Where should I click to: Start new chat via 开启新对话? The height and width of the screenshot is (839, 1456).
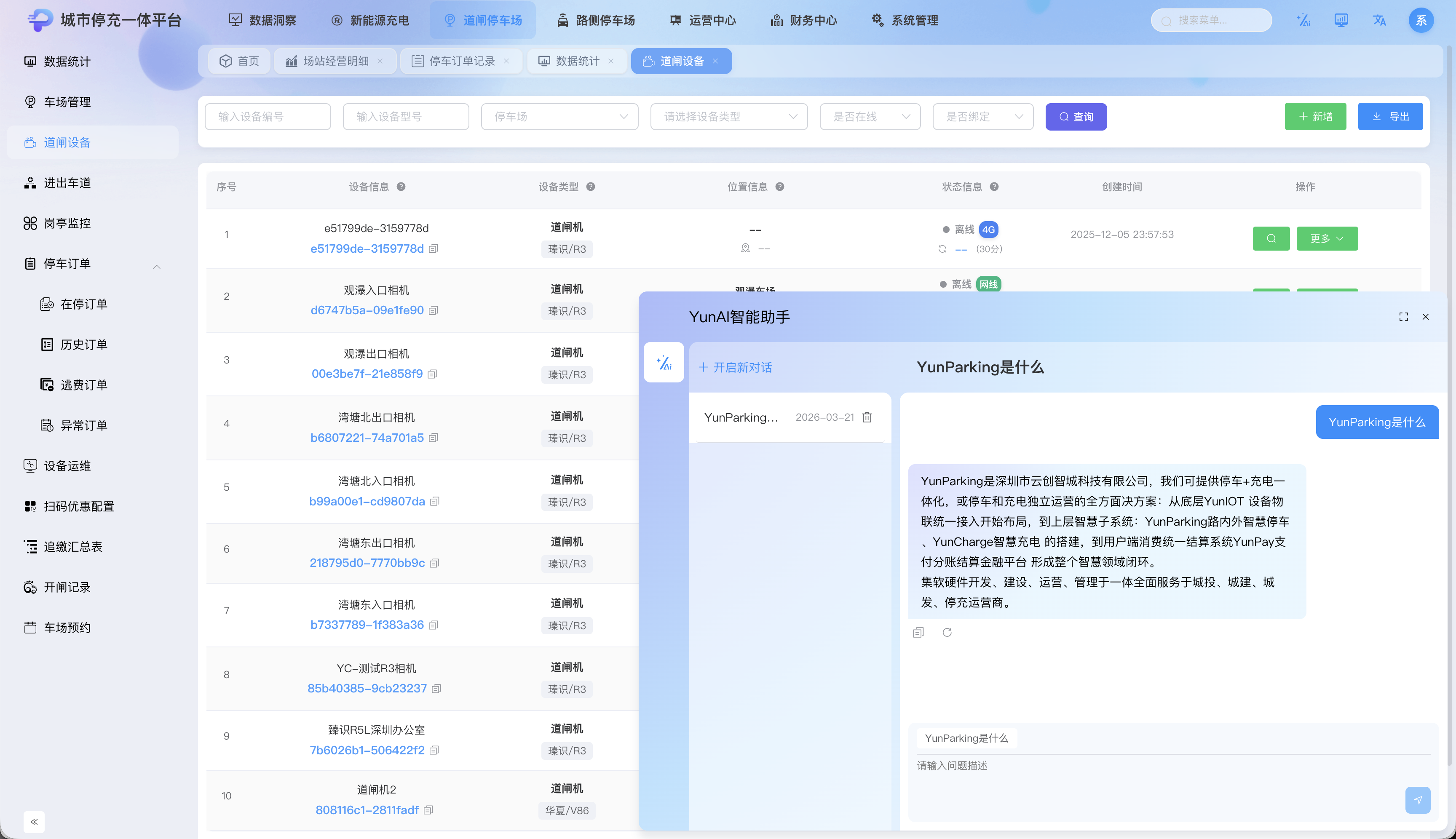pyautogui.click(x=736, y=368)
